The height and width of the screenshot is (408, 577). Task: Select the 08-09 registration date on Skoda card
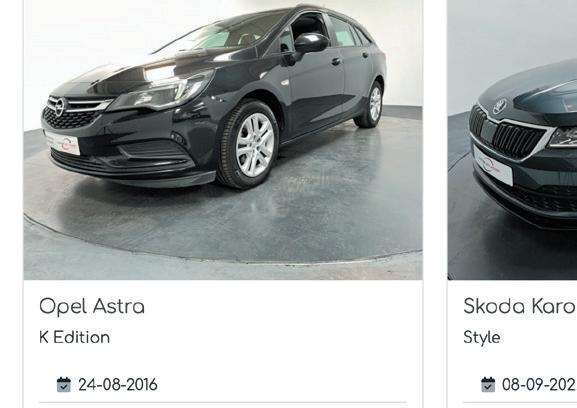click(x=539, y=385)
